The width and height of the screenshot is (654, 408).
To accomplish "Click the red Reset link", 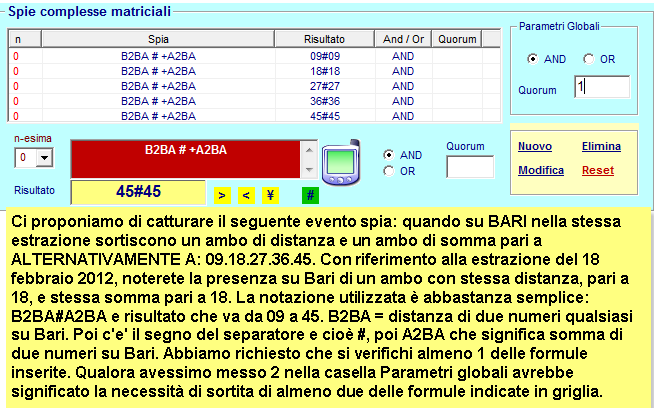I will (598, 170).
